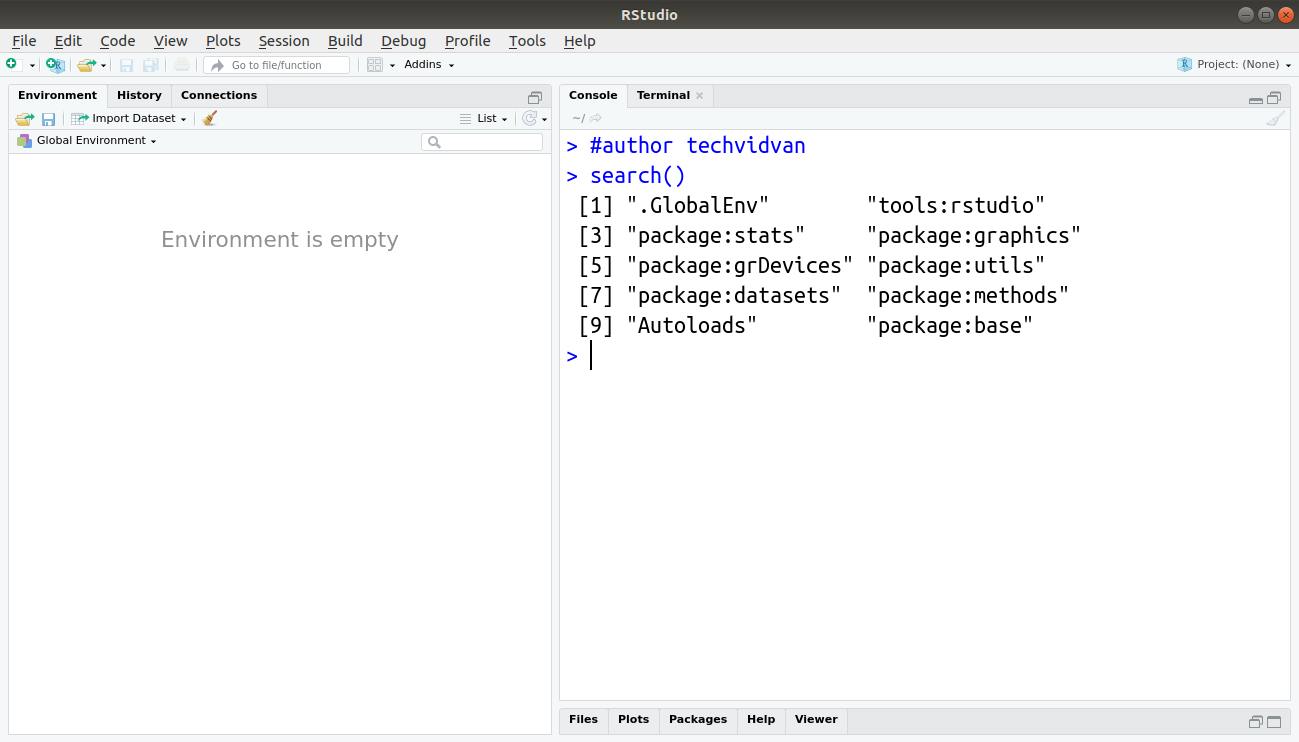Click the environment search field
Viewport: 1299px width, 742px height.
(482, 141)
